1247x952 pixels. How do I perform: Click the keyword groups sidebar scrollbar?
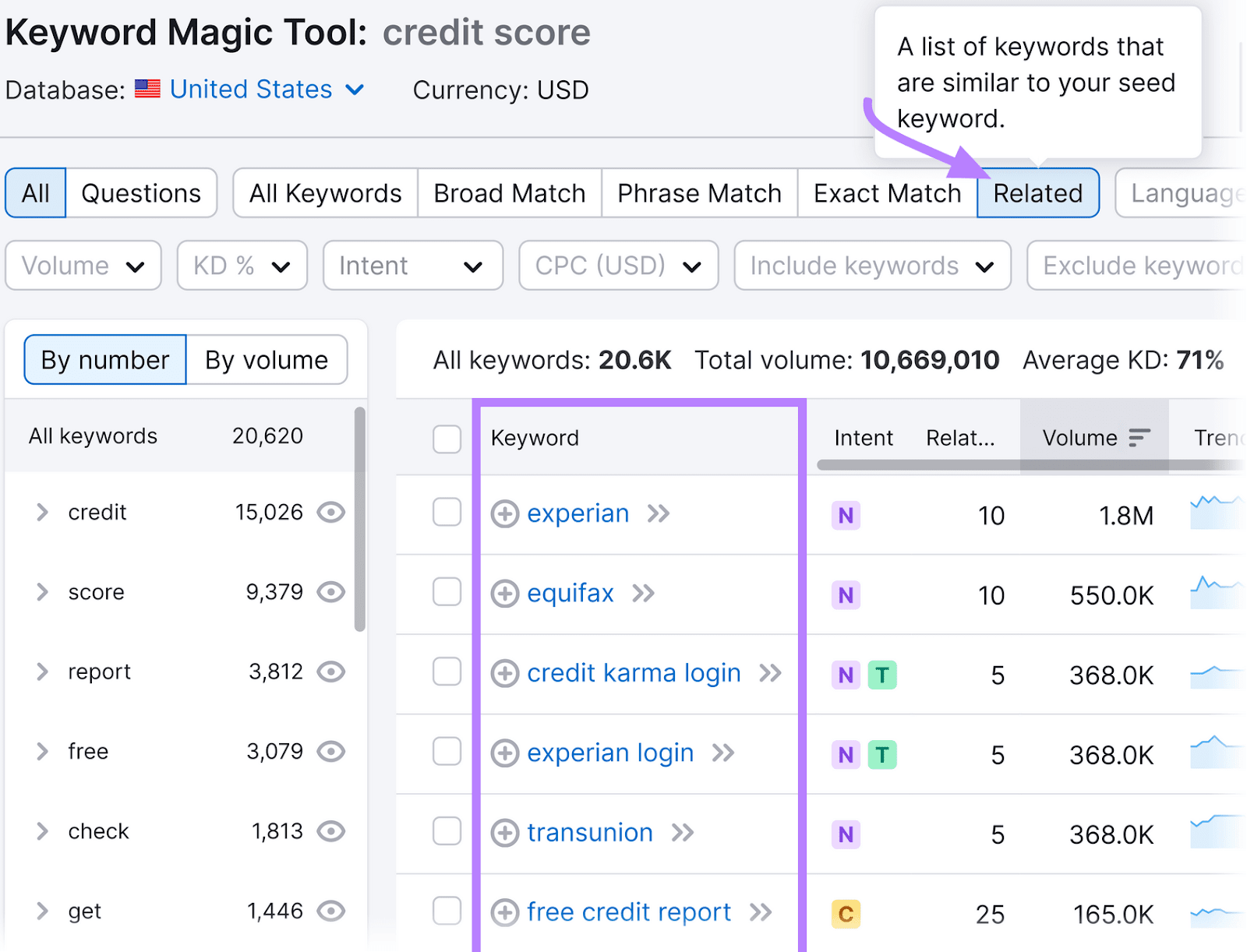click(359, 519)
